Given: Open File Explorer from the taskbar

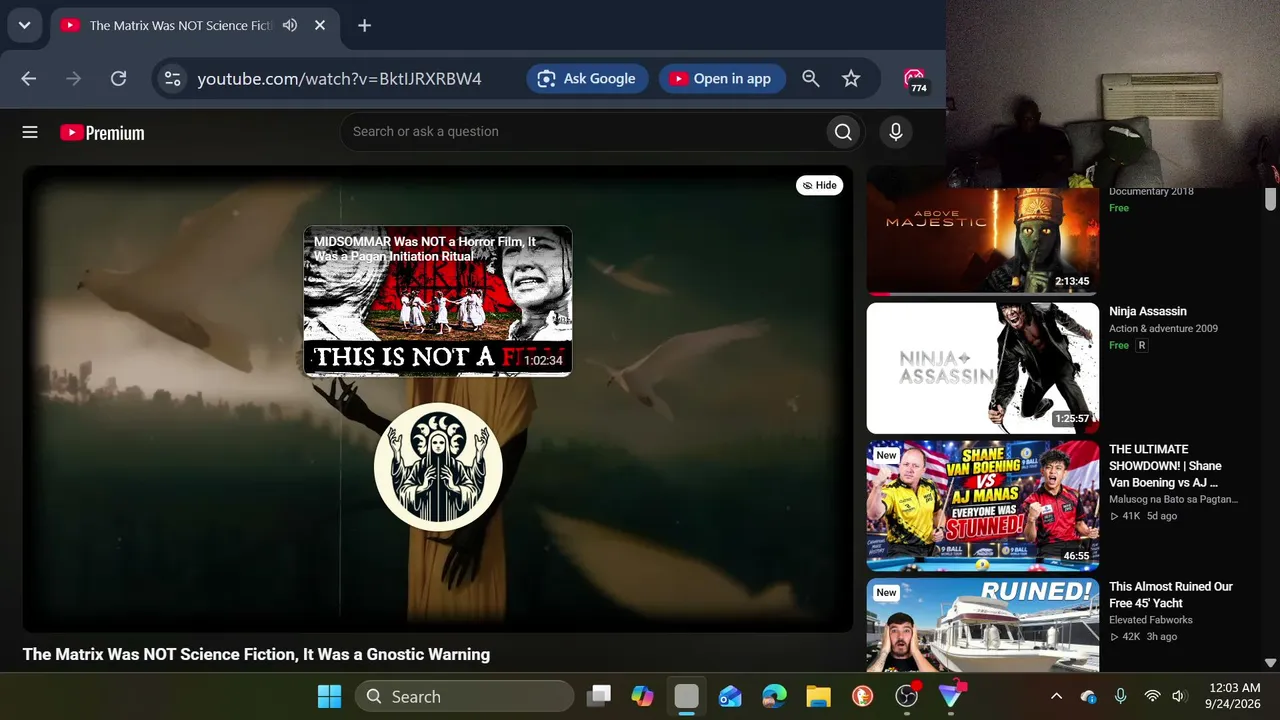Looking at the screenshot, I should (x=818, y=696).
